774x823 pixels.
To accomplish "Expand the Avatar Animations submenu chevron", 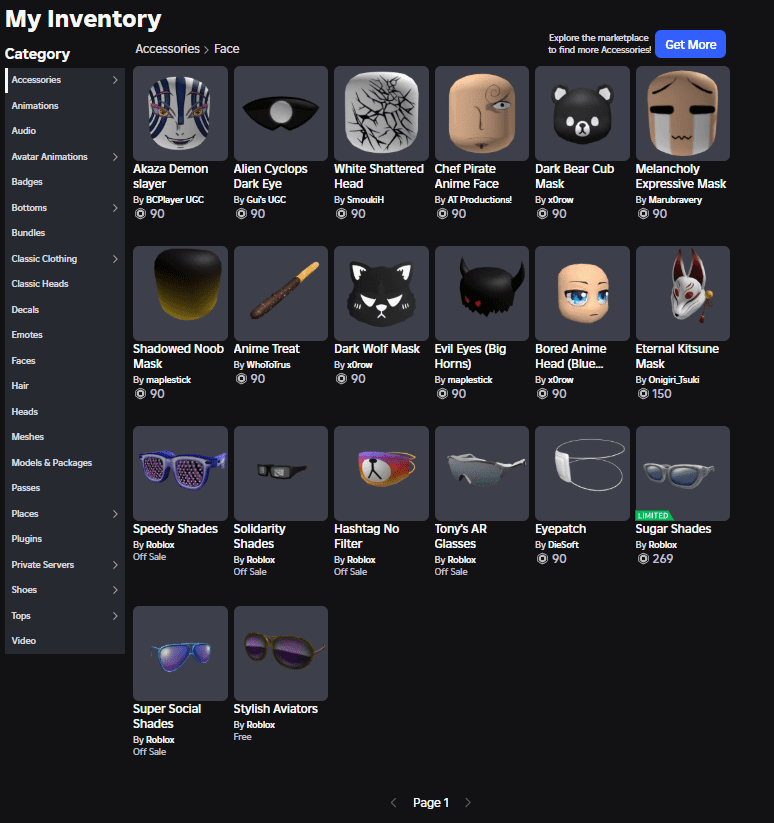I will click(x=115, y=157).
